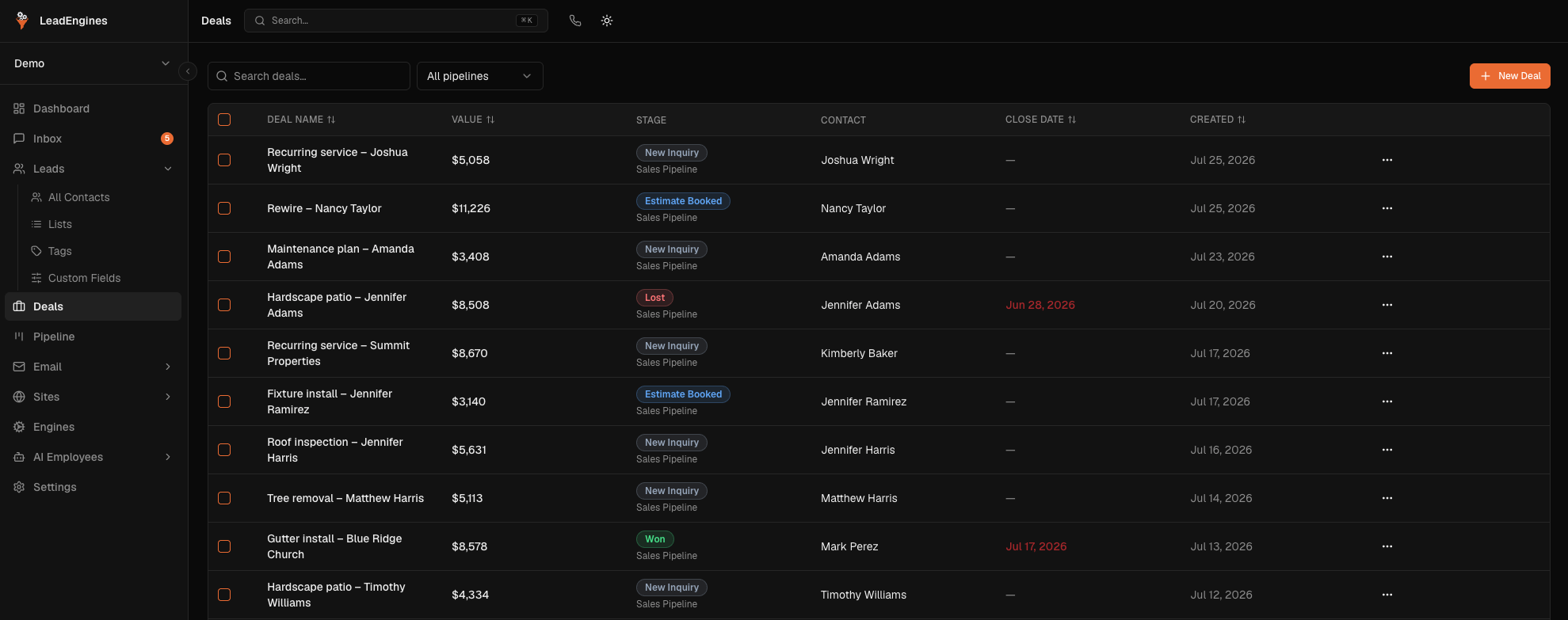Expand the AI Employees submenu

click(x=168, y=457)
